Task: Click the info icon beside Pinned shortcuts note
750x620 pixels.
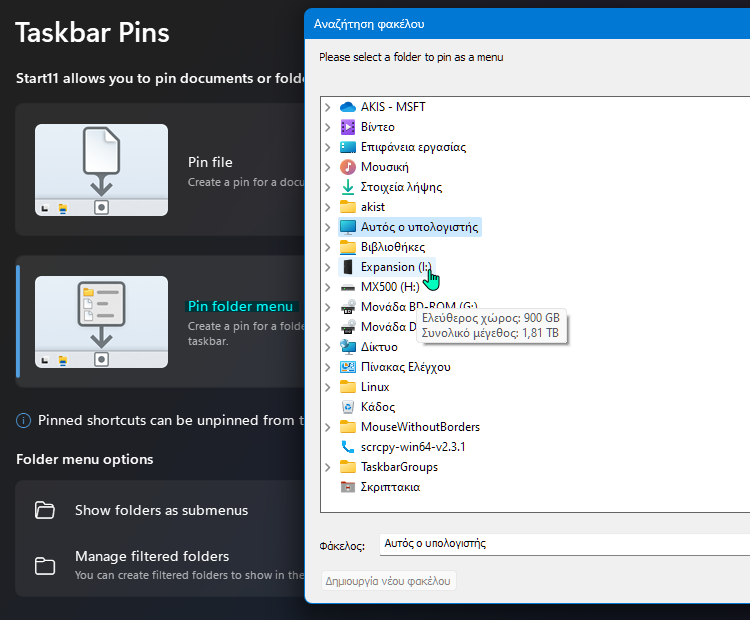Action: coord(23,421)
